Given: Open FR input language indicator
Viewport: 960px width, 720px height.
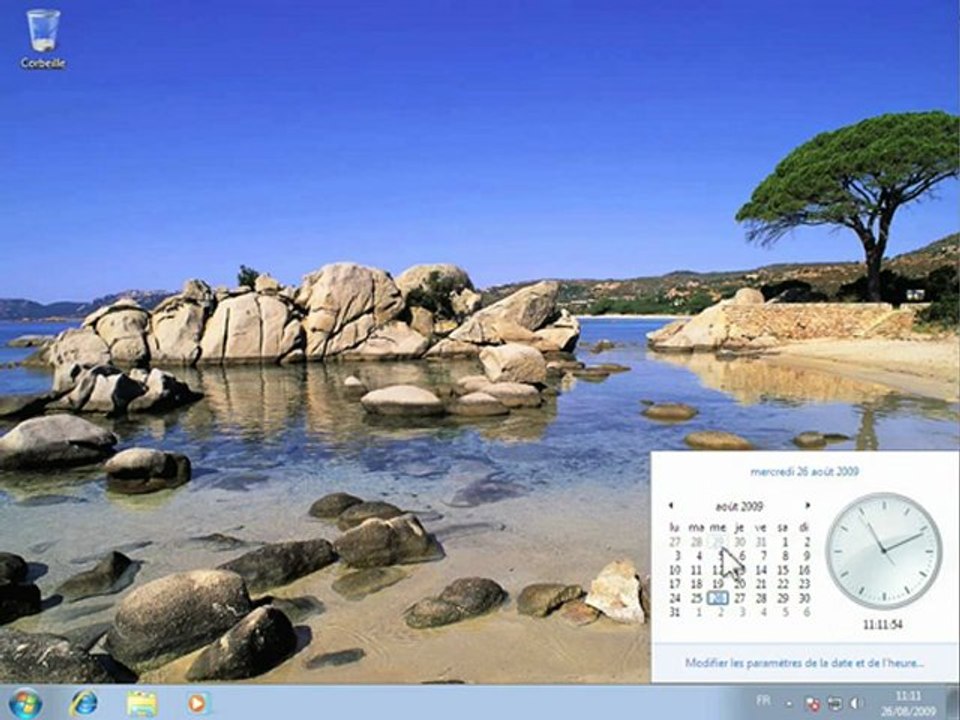Looking at the screenshot, I should point(763,700).
